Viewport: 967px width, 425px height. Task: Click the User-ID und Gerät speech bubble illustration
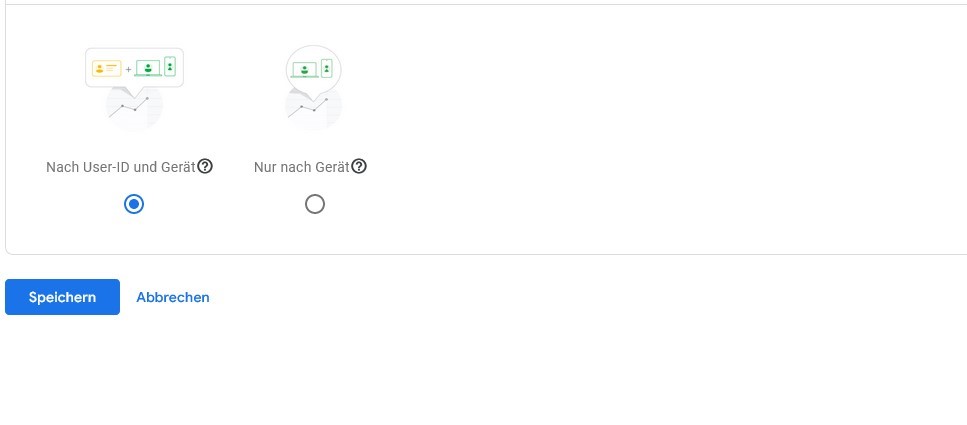point(134,68)
